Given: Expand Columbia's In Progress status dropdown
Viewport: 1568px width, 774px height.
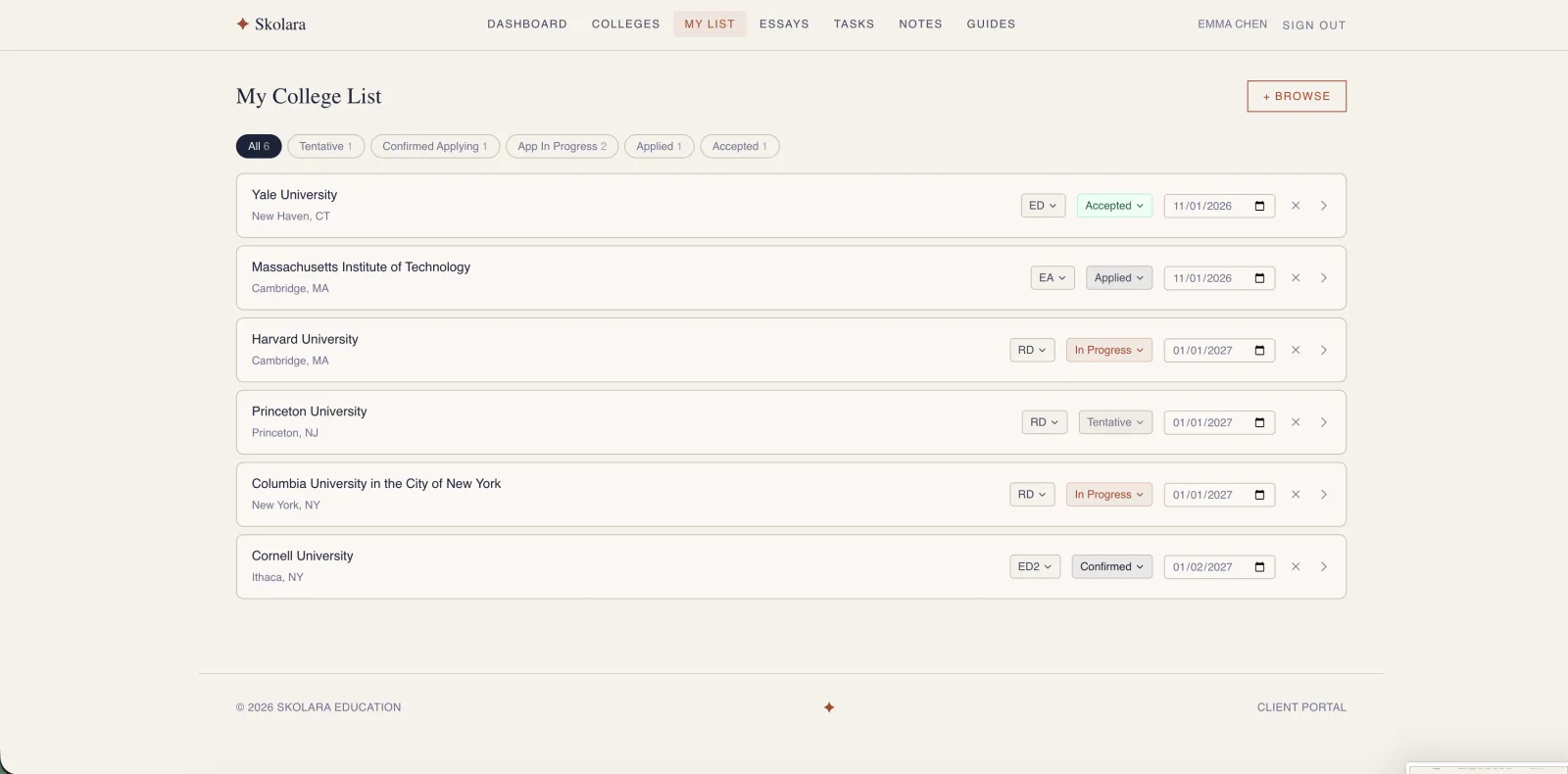Looking at the screenshot, I should click(x=1109, y=495).
